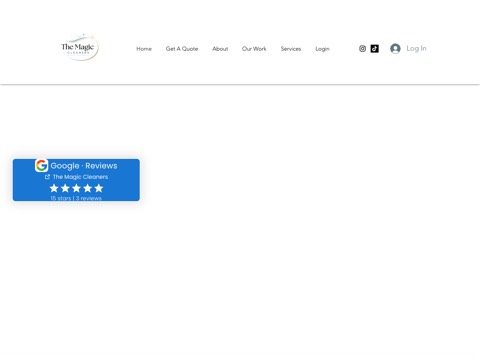Screen dimensions: 480x360
Task: Click the Google G logo icon
Action: (41, 165)
